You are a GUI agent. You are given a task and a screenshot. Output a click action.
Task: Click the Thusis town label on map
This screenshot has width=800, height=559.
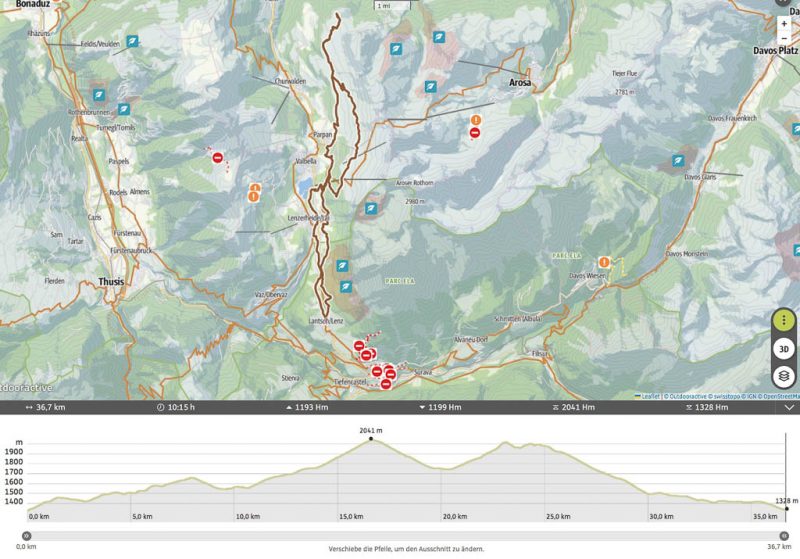(111, 282)
